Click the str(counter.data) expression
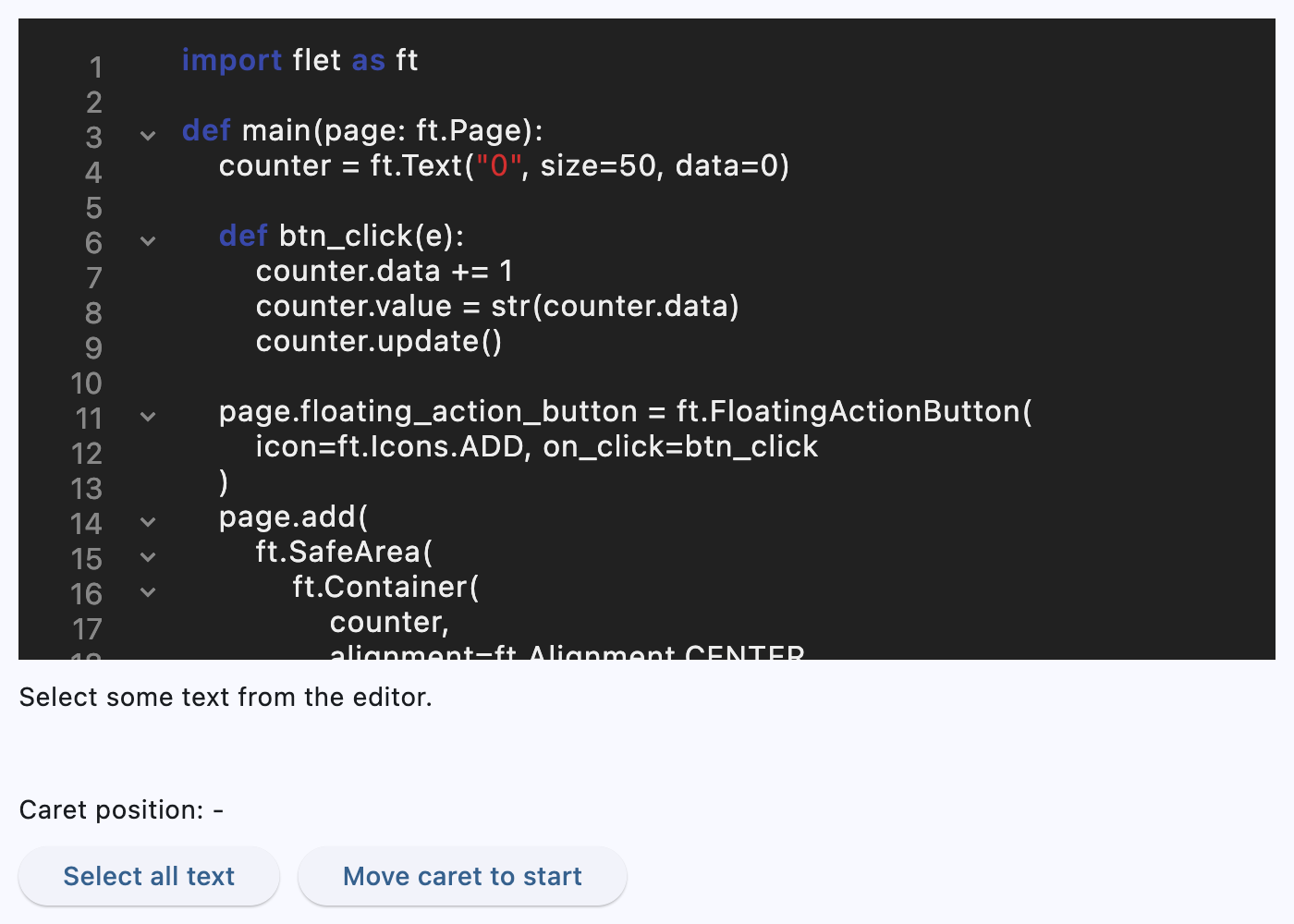 tap(615, 306)
